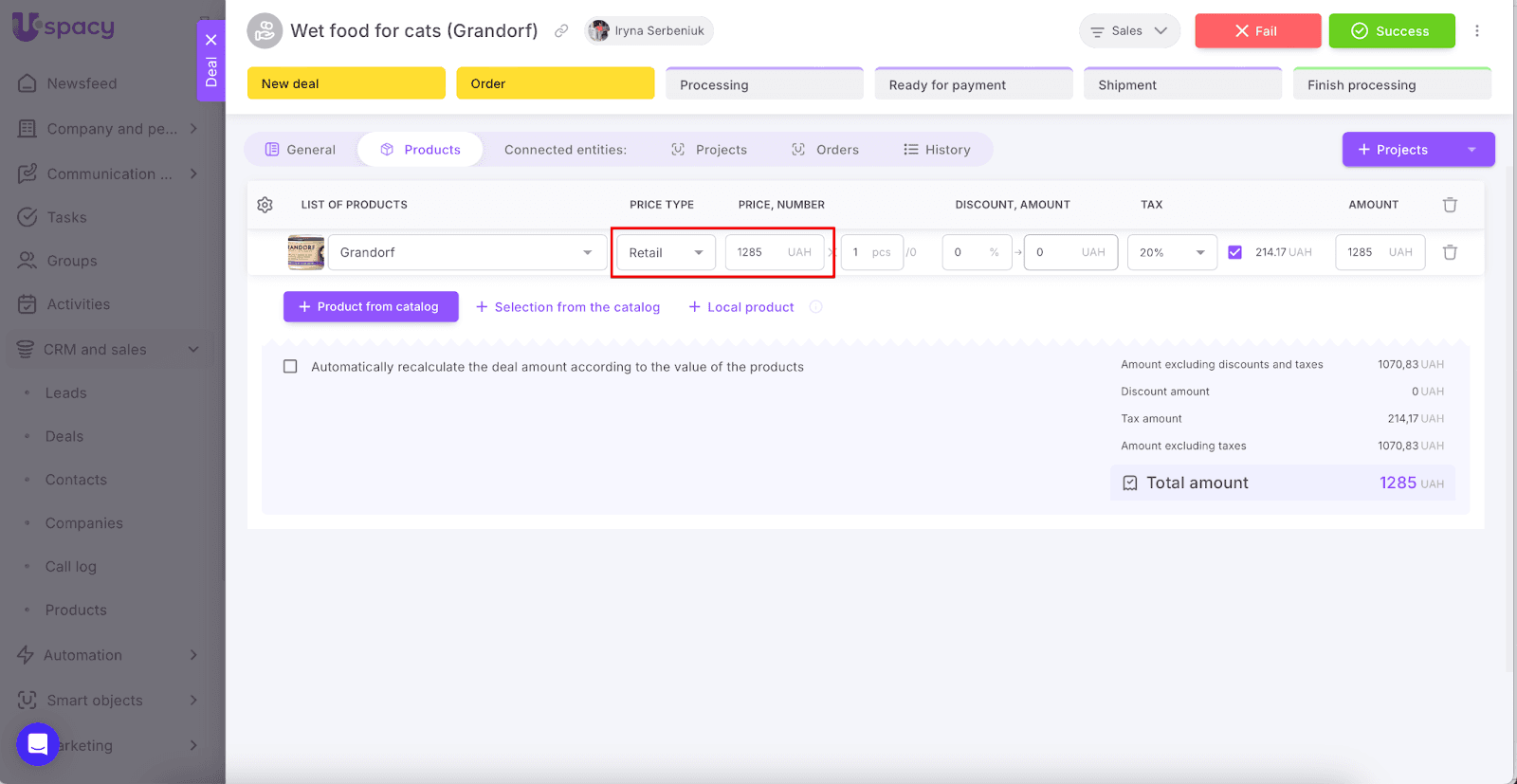Close the Deal side panel
The height and width of the screenshot is (784, 1517).
pos(211,40)
